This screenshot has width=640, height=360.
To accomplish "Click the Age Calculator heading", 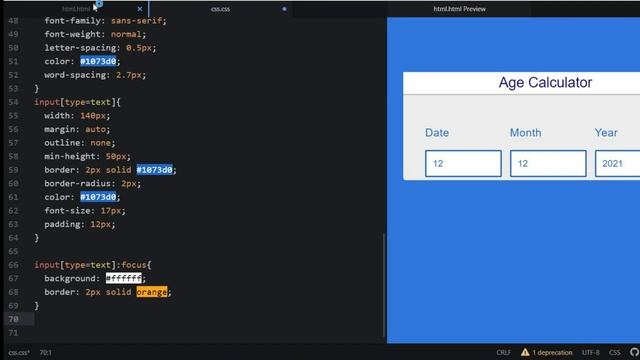I will coord(545,83).
